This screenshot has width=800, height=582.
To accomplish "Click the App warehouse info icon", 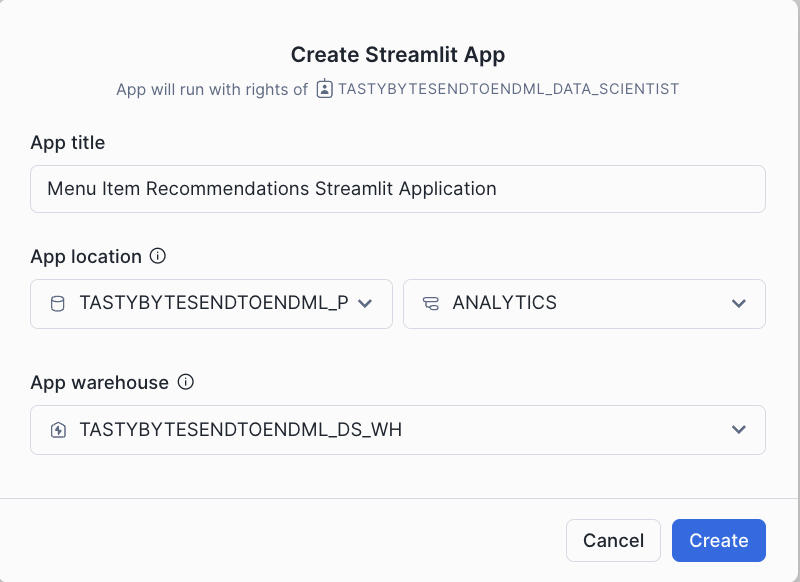I will (x=185, y=382).
